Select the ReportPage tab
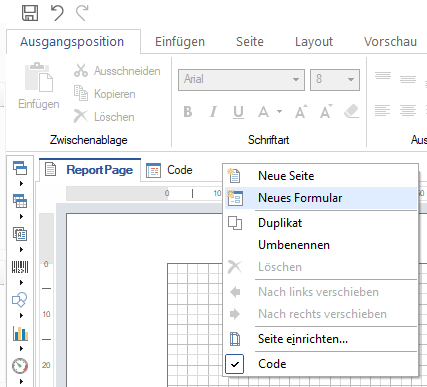The image size is (427, 387). (x=90, y=170)
